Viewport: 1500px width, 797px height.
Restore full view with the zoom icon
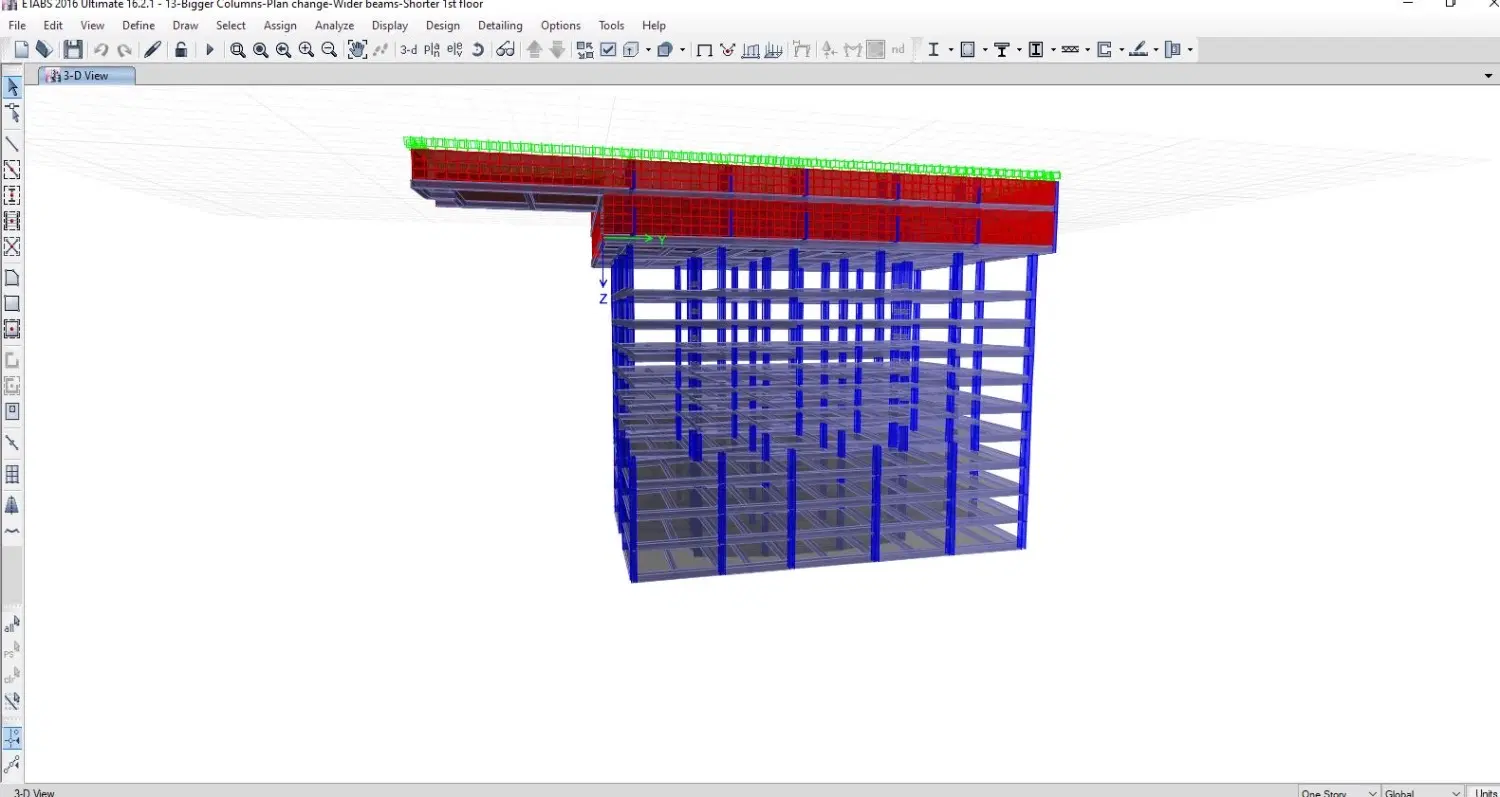point(261,50)
